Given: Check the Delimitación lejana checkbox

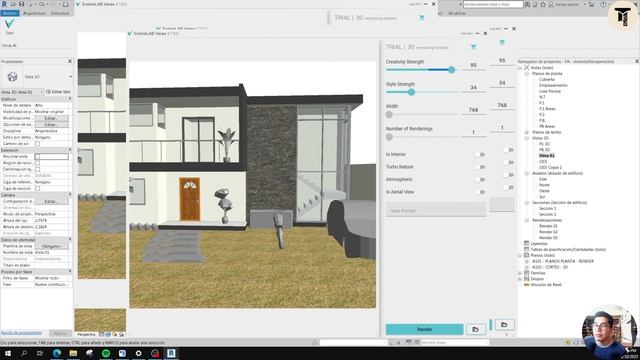Looking at the screenshot, I should tap(38, 169).
